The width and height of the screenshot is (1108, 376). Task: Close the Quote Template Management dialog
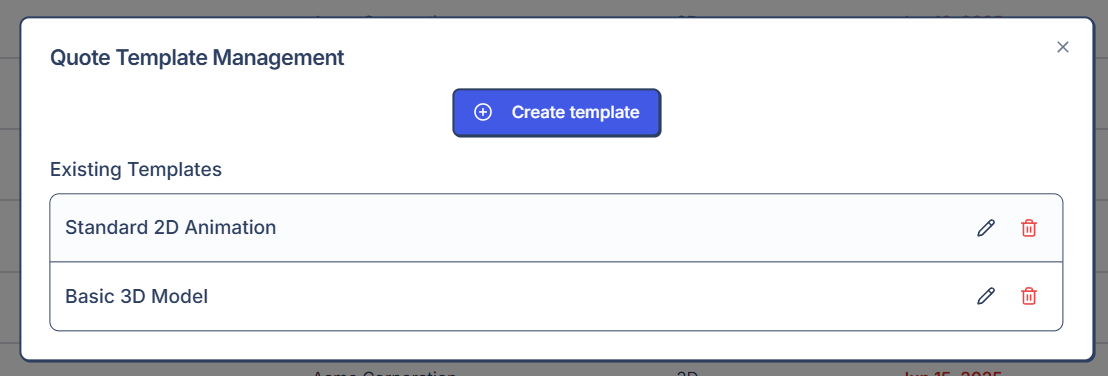click(1062, 47)
